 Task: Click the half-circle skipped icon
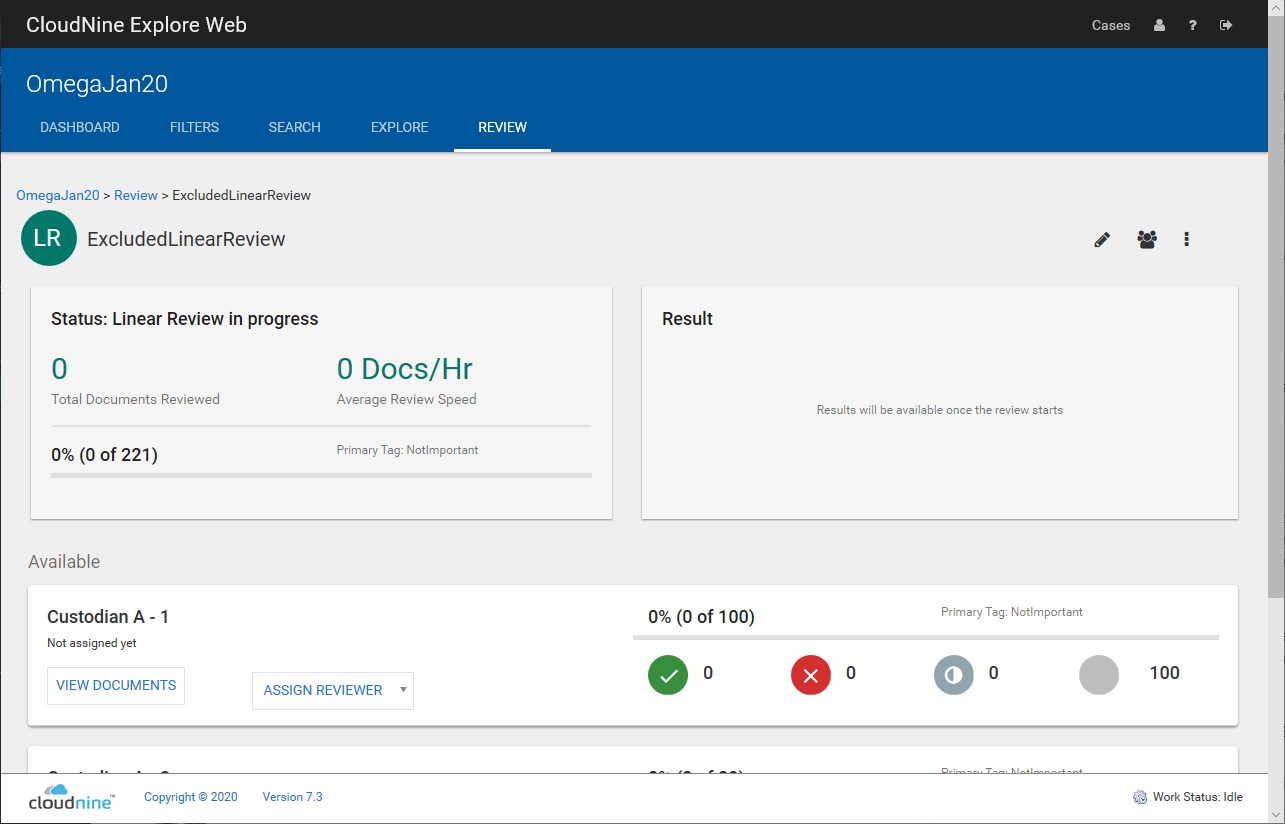click(x=954, y=675)
